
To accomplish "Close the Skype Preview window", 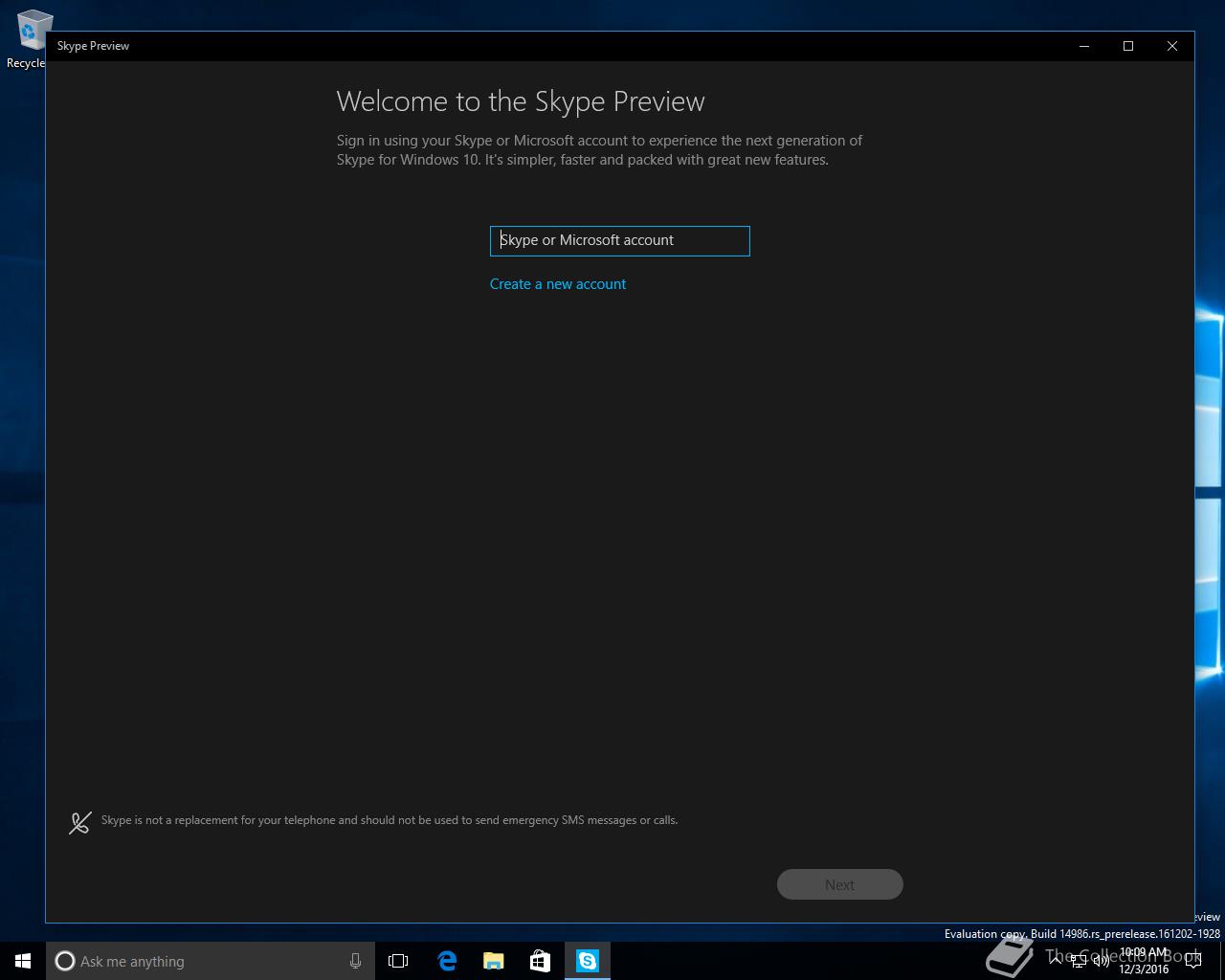I will point(1172,46).
